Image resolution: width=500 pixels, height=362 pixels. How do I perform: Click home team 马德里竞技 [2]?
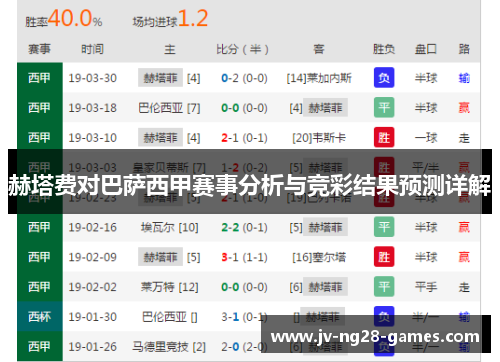(x=169, y=347)
